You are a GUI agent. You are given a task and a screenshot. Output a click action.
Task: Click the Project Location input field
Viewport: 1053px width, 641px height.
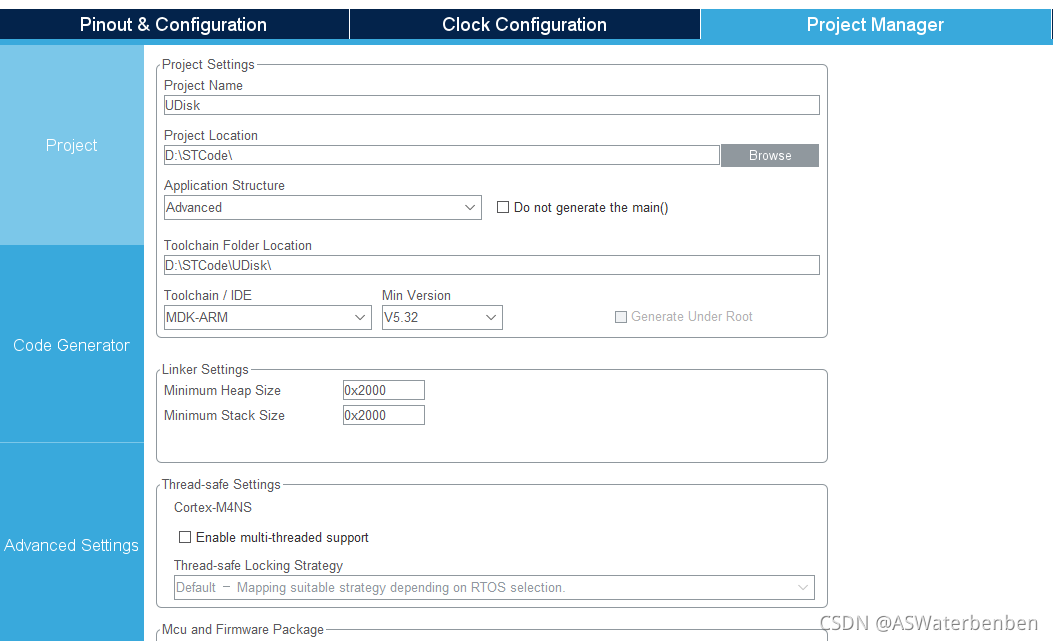click(442, 155)
